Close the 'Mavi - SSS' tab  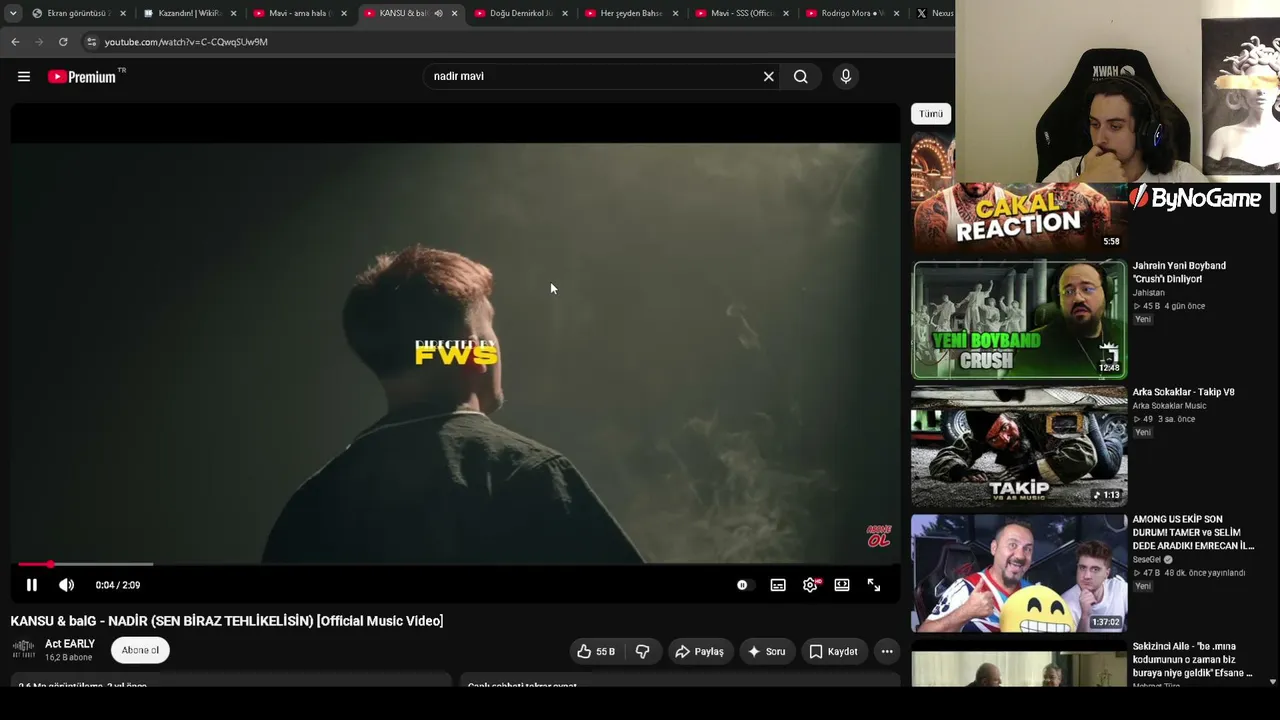pyautogui.click(x=786, y=13)
